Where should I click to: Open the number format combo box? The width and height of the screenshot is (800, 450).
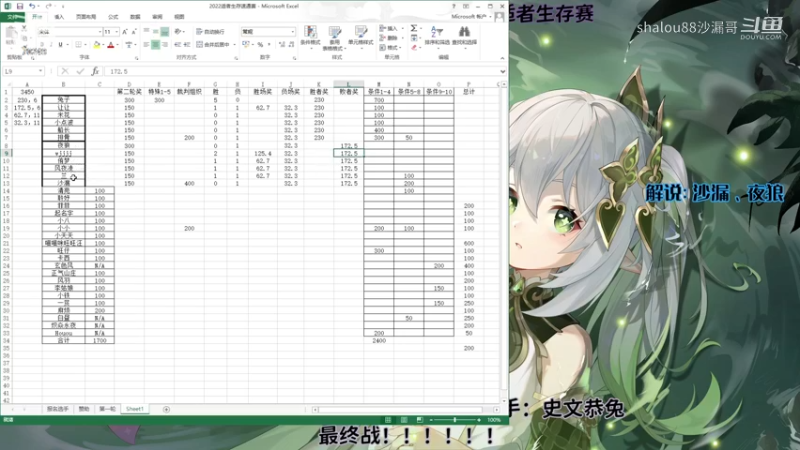tap(268, 32)
